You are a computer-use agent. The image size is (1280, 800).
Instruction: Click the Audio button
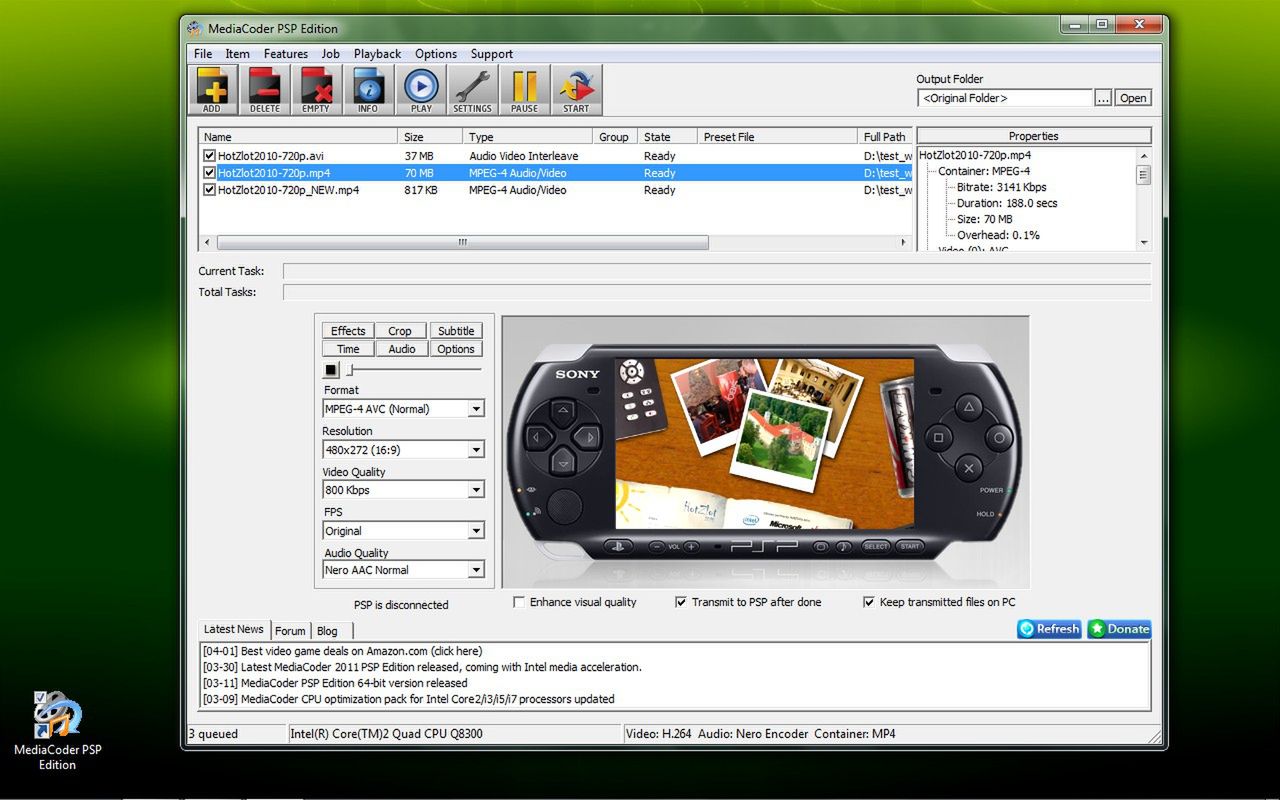pyautogui.click(x=402, y=349)
